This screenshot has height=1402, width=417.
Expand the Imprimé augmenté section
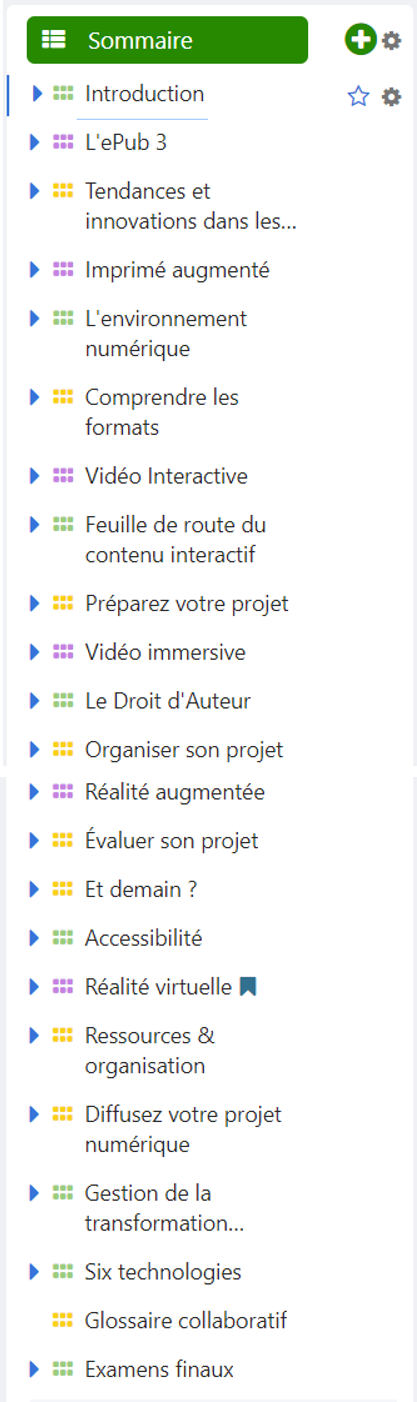coord(37,270)
